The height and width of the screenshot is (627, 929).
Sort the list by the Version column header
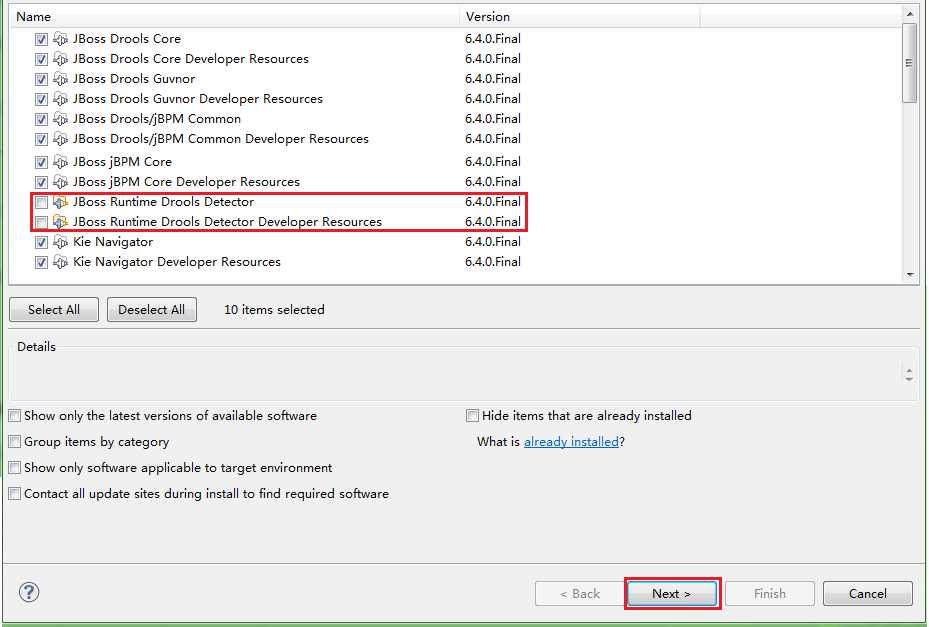pyautogui.click(x=579, y=17)
